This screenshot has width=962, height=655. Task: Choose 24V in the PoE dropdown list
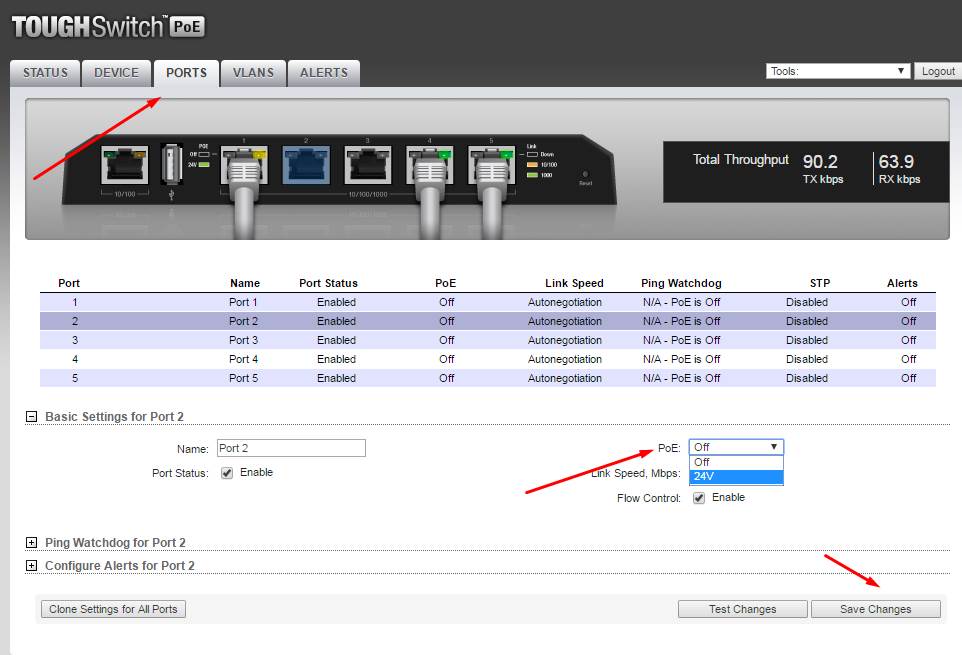point(736,476)
